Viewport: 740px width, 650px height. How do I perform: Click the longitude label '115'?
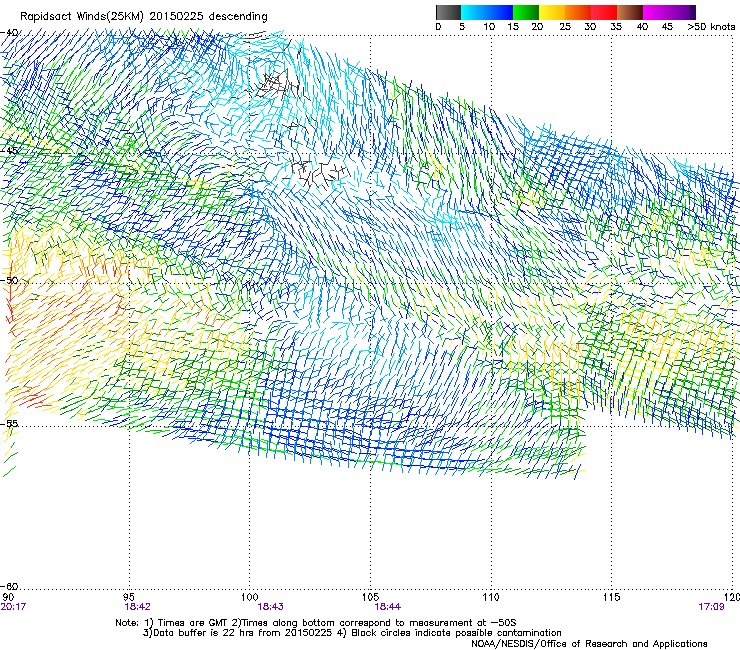pos(612,597)
